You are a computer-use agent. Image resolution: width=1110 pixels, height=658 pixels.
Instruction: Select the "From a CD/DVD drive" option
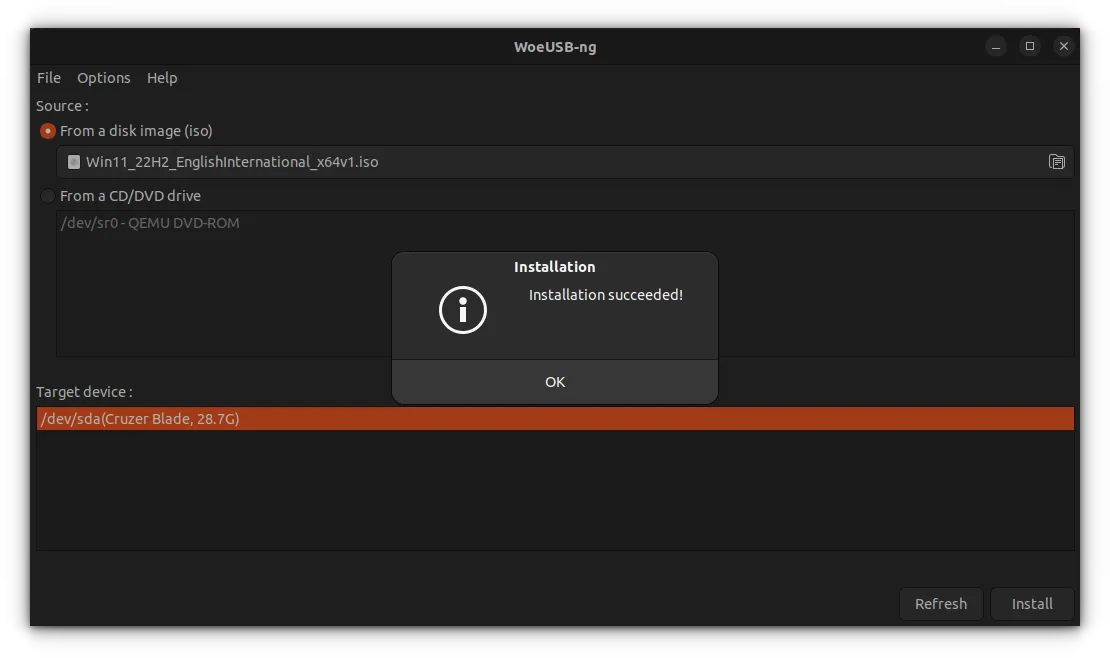47,195
